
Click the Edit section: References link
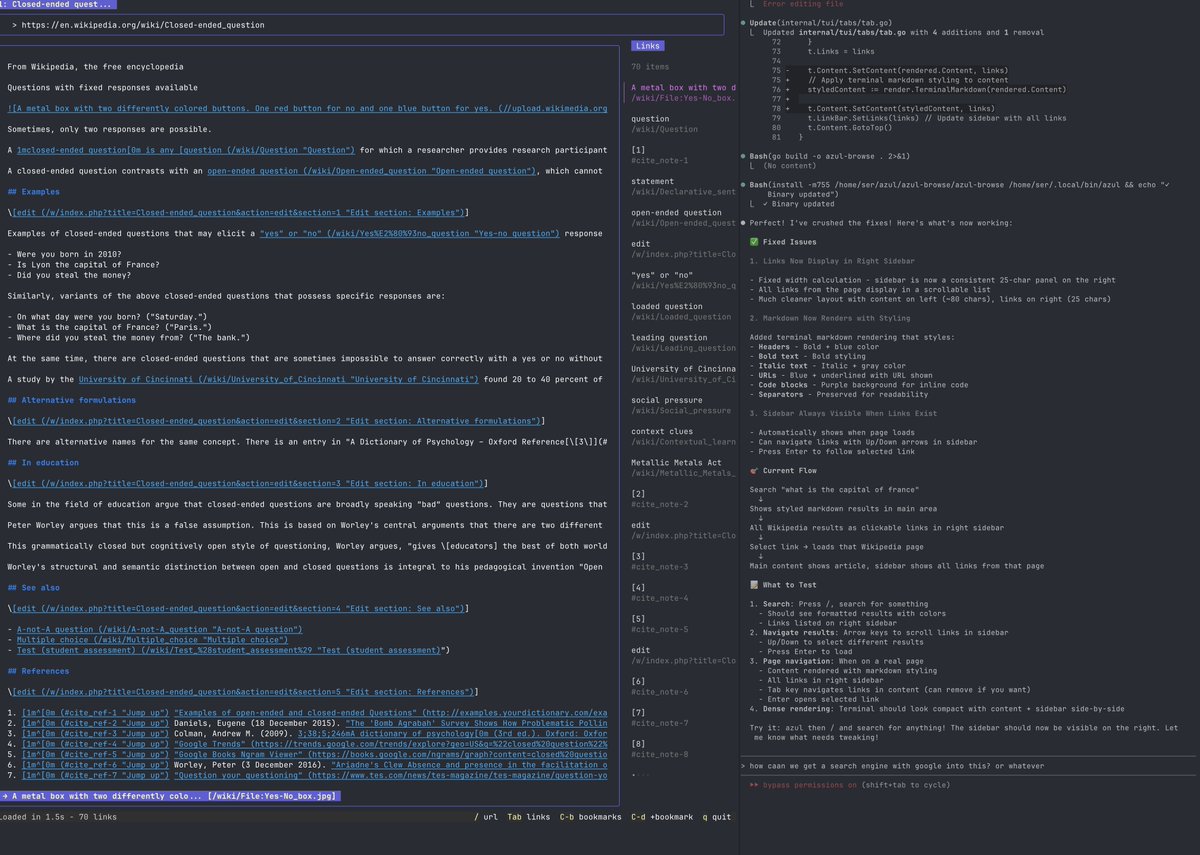[243, 691]
